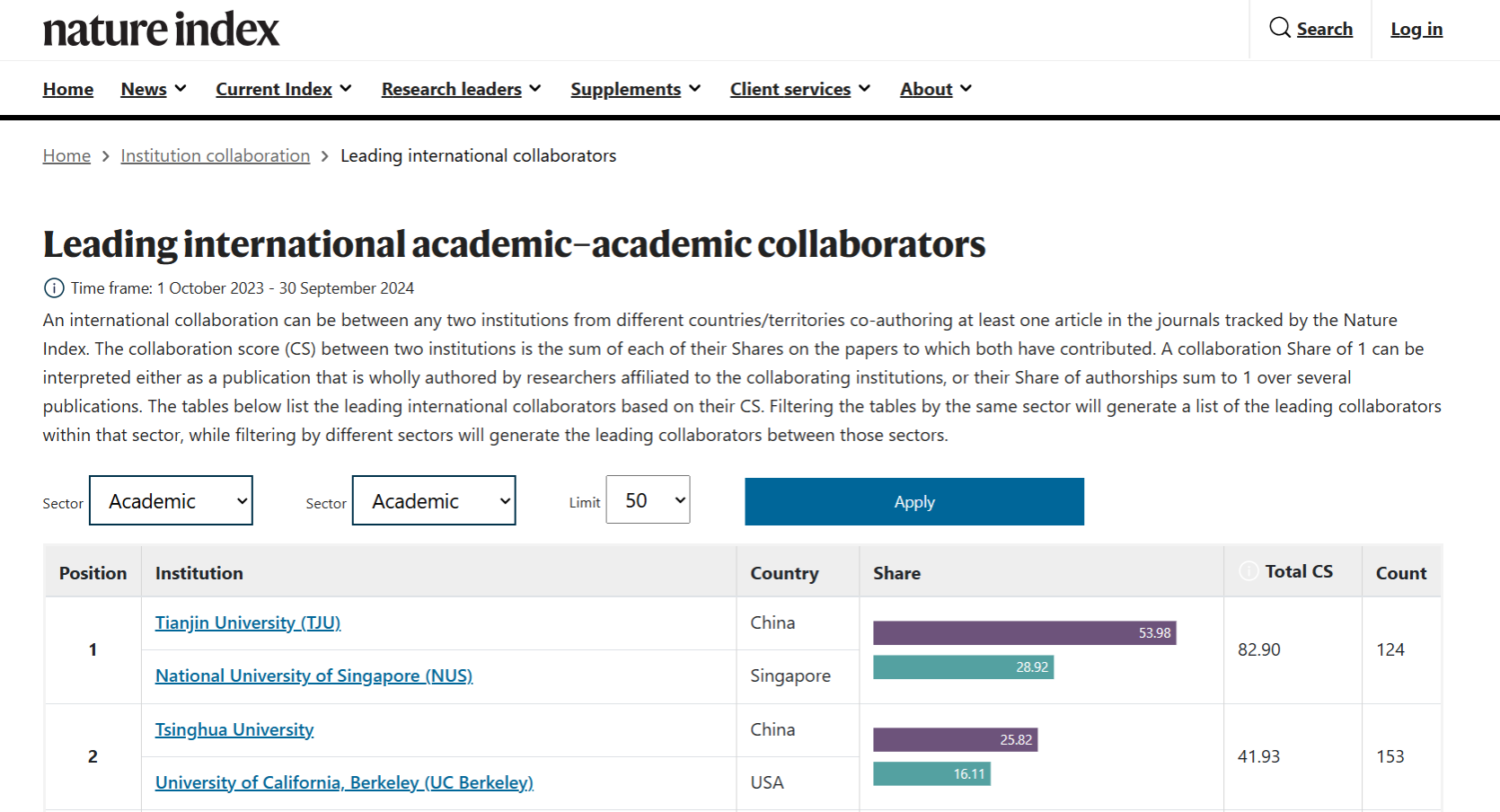This screenshot has width=1500, height=812.
Task: Click the purple 53.98 share bar
Action: pyautogui.click(x=1024, y=632)
